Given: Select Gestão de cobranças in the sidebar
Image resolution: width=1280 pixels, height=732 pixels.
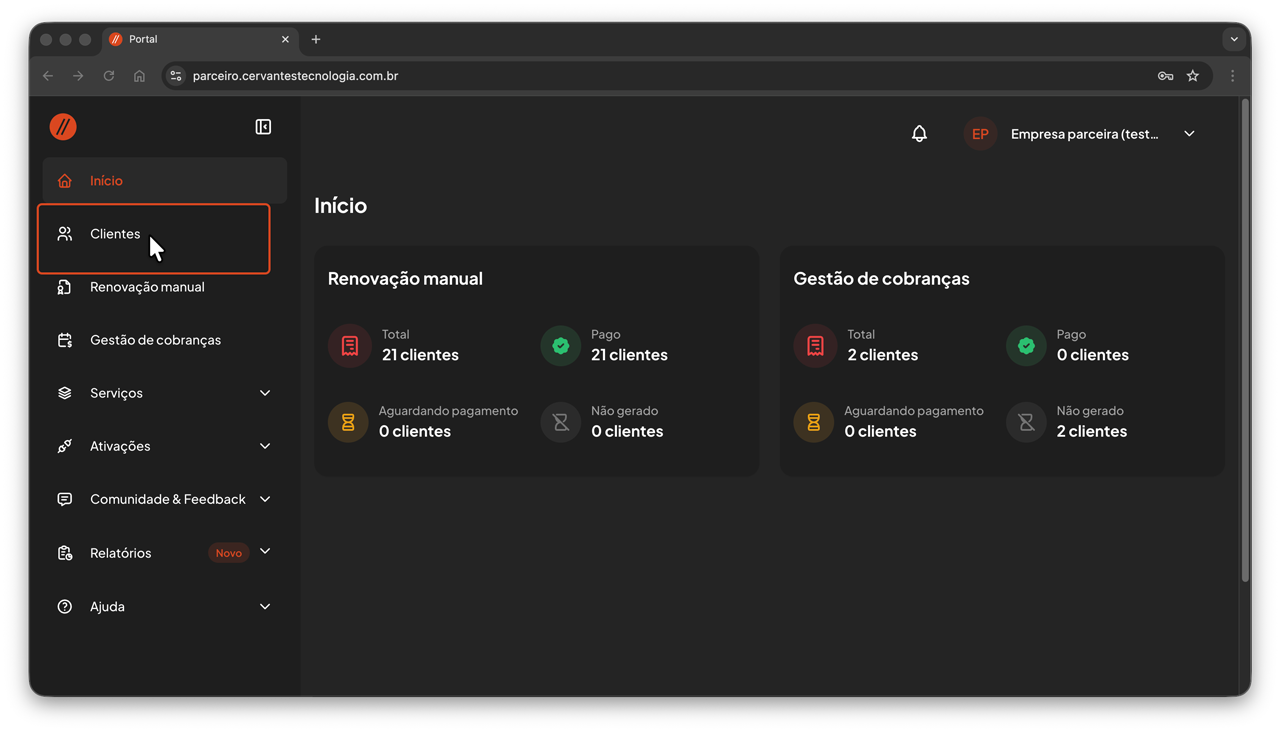Looking at the screenshot, I should [x=155, y=340].
